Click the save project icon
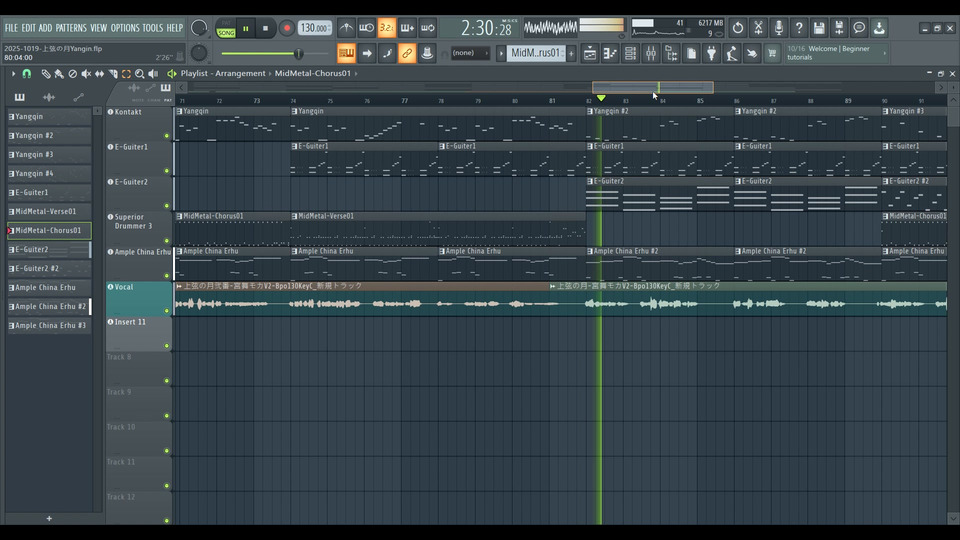Image resolution: width=960 pixels, height=540 pixels. (819, 28)
